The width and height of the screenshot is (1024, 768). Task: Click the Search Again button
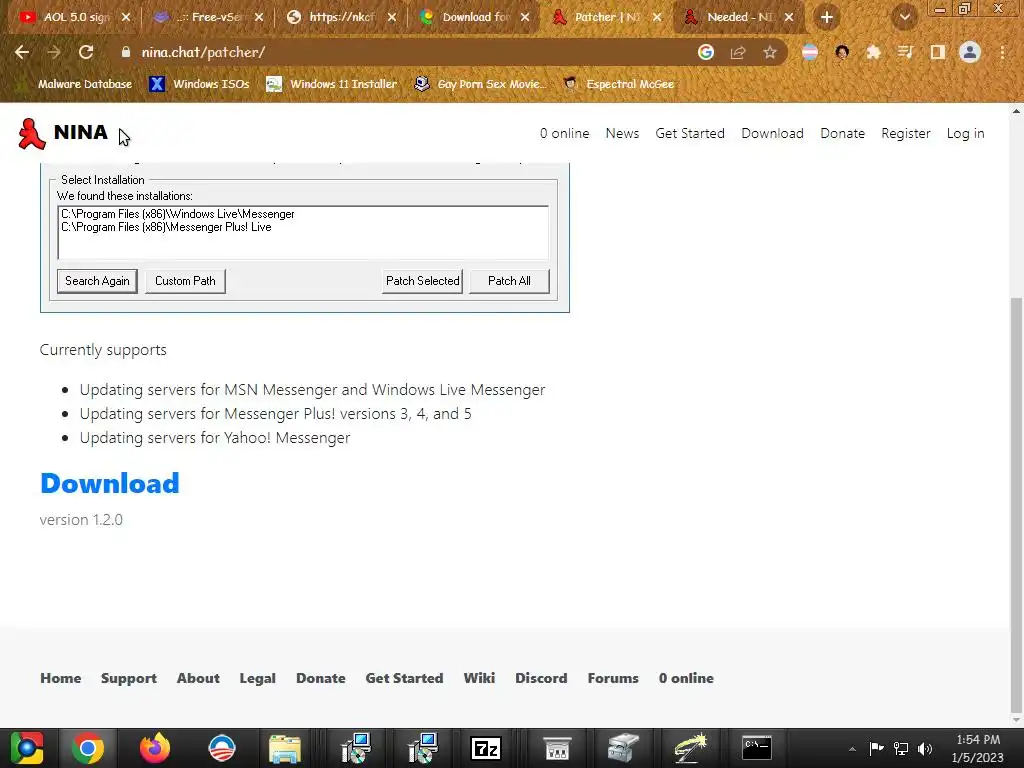click(x=97, y=281)
